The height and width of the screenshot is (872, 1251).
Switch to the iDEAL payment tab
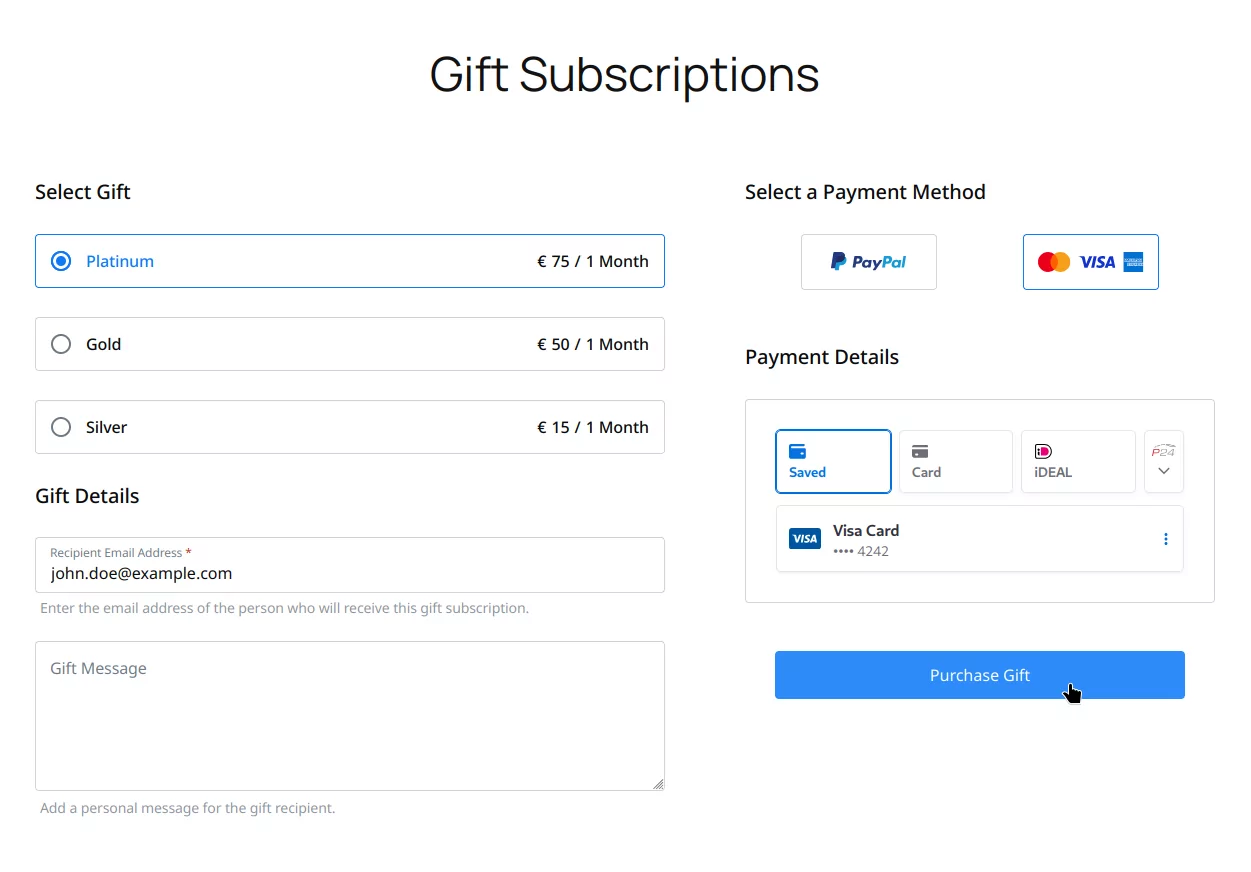click(x=1078, y=462)
